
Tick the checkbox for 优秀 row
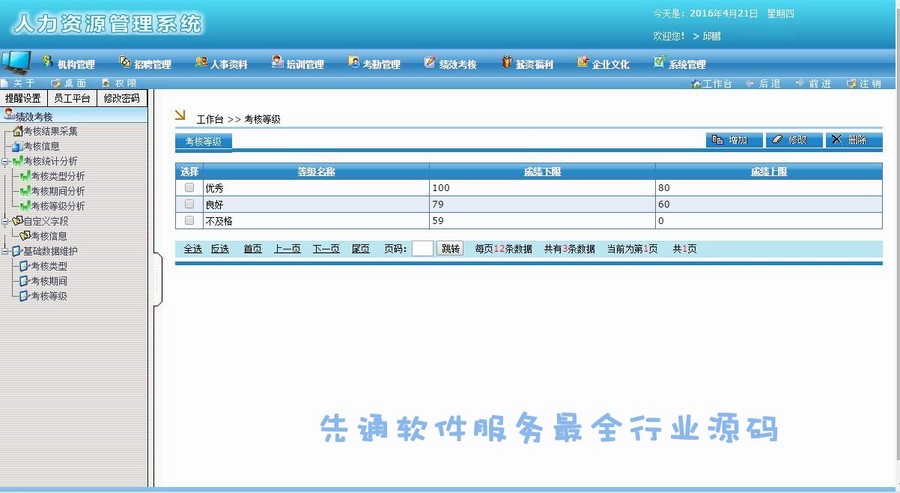pyautogui.click(x=189, y=188)
